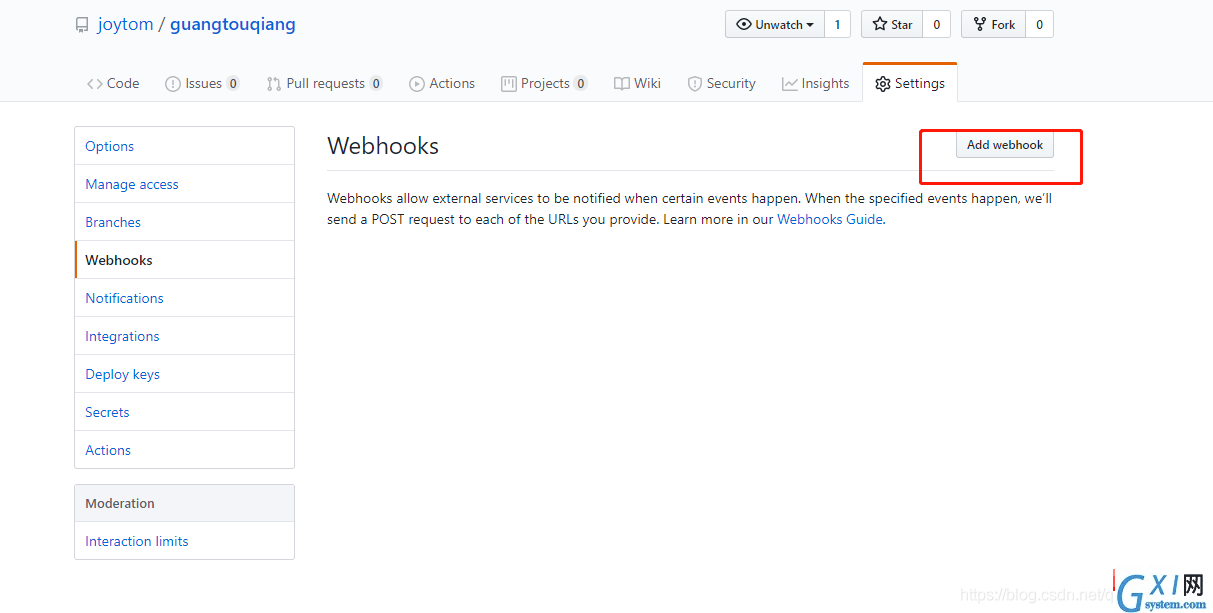
Task: Open the Issues tab
Action: click(202, 83)
